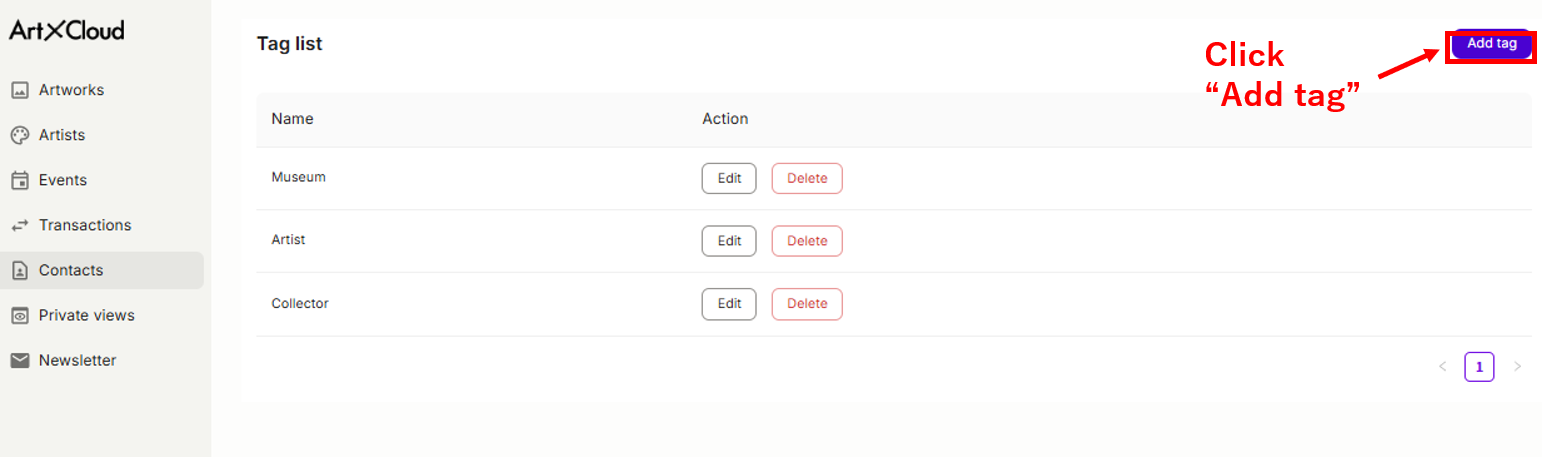Delete the Collector tag
Screen dimensions: 1567x457
point(807,304)
